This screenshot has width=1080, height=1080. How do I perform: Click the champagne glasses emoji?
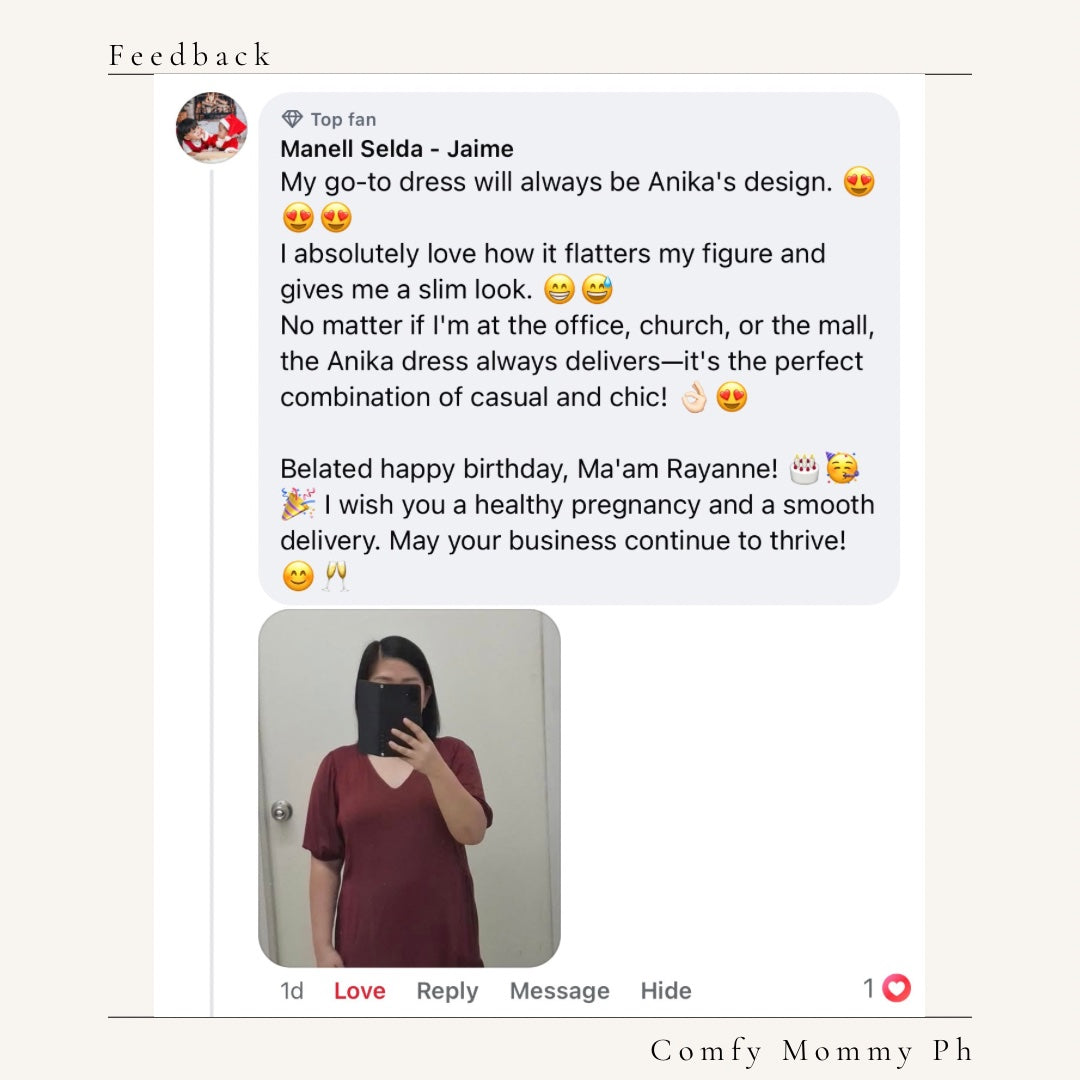pyautogui.click(x=335, y=576)
